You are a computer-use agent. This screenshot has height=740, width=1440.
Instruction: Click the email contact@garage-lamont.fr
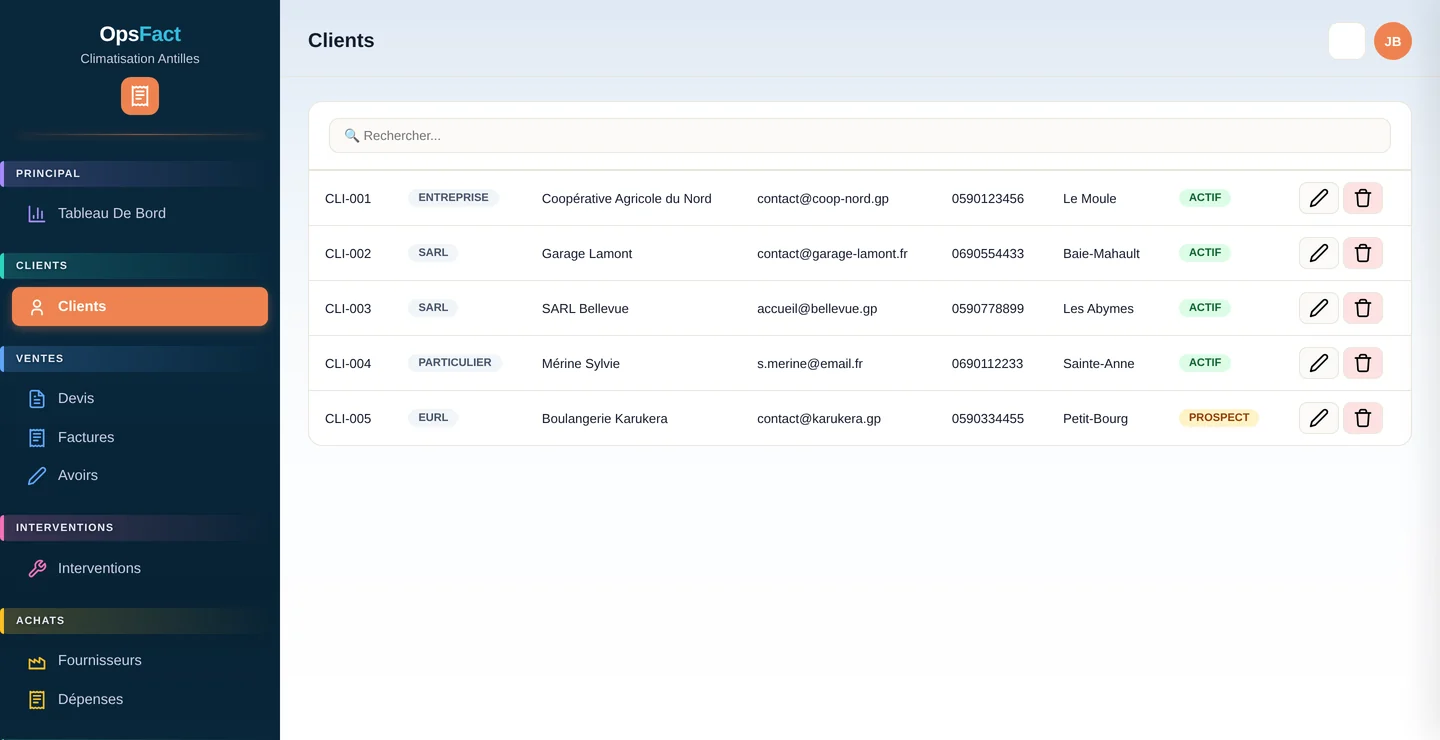(x=832, y=254)
